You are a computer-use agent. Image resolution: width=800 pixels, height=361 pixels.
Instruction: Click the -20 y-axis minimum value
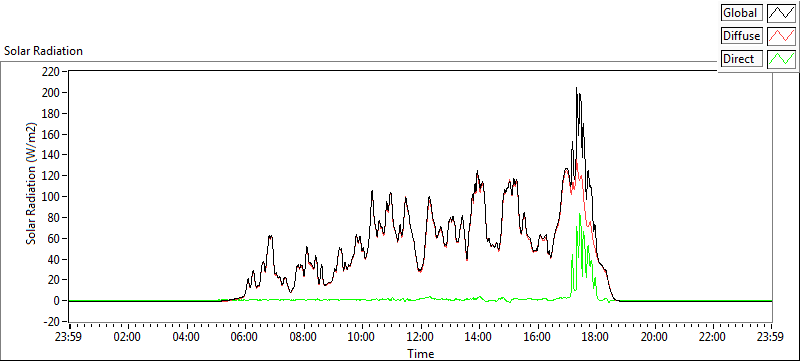[52, 322]
